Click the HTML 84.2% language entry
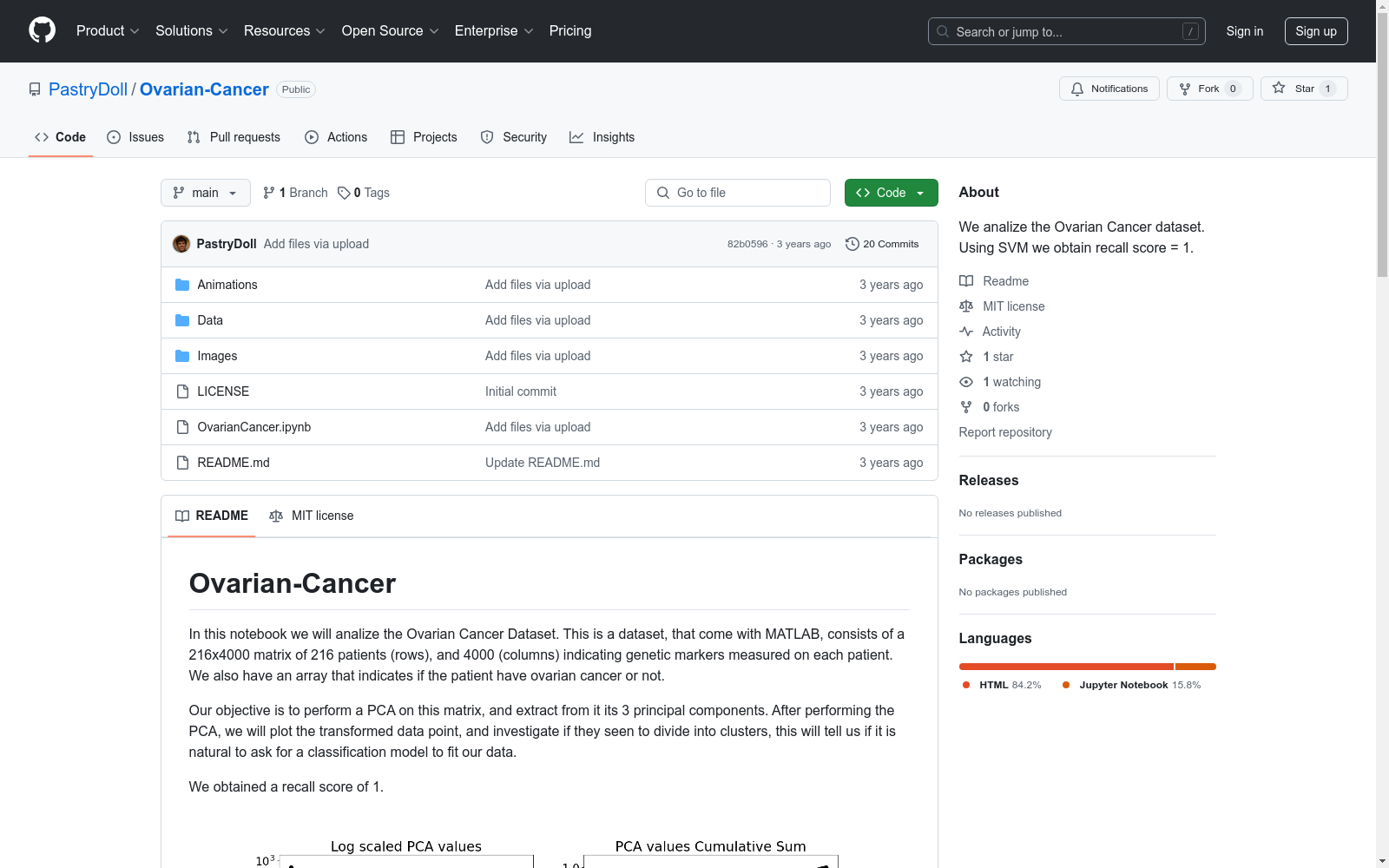1389x868 pixels. coord(1002,685)
